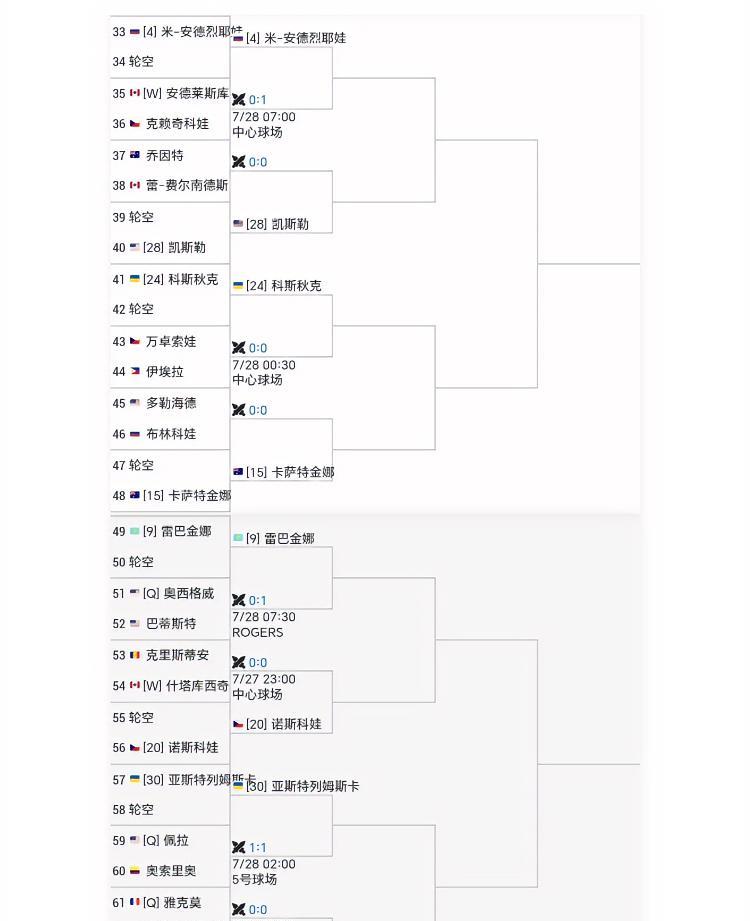Click the Australian flag next to 乔因特
Viewport: 750px width, 921px height.
click(135, 156)
